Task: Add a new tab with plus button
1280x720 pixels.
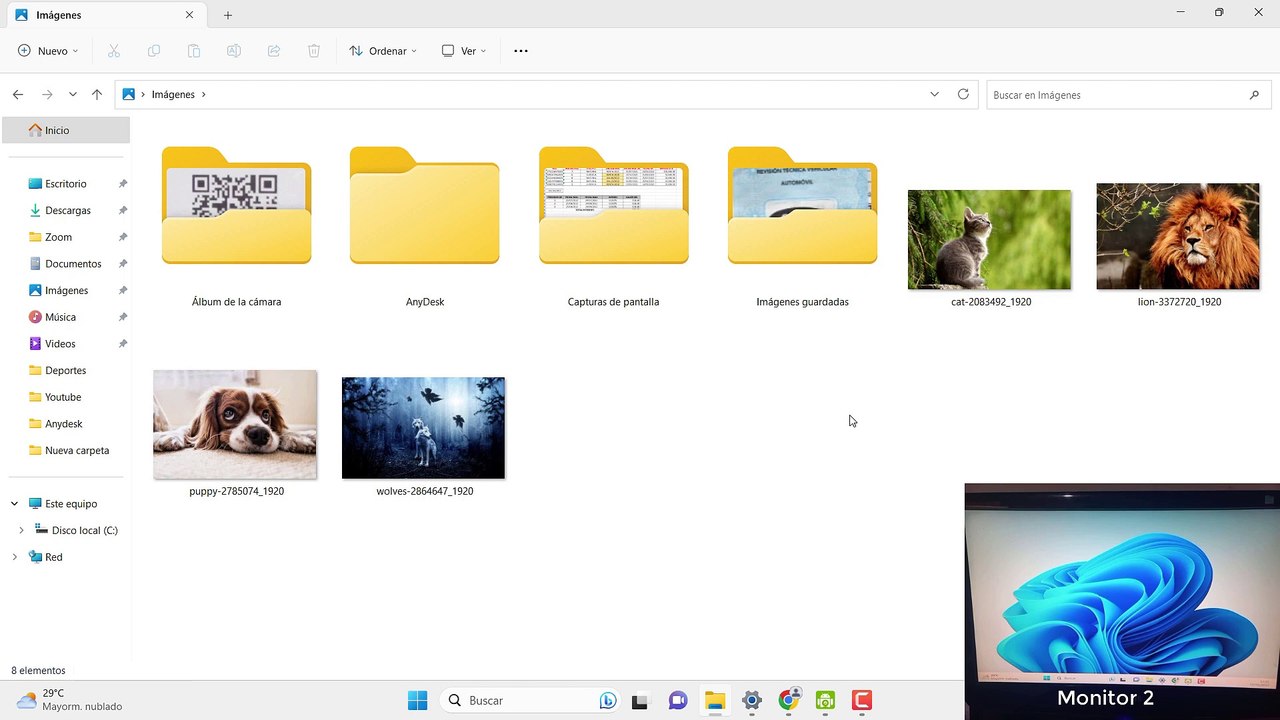Action: 228,15
